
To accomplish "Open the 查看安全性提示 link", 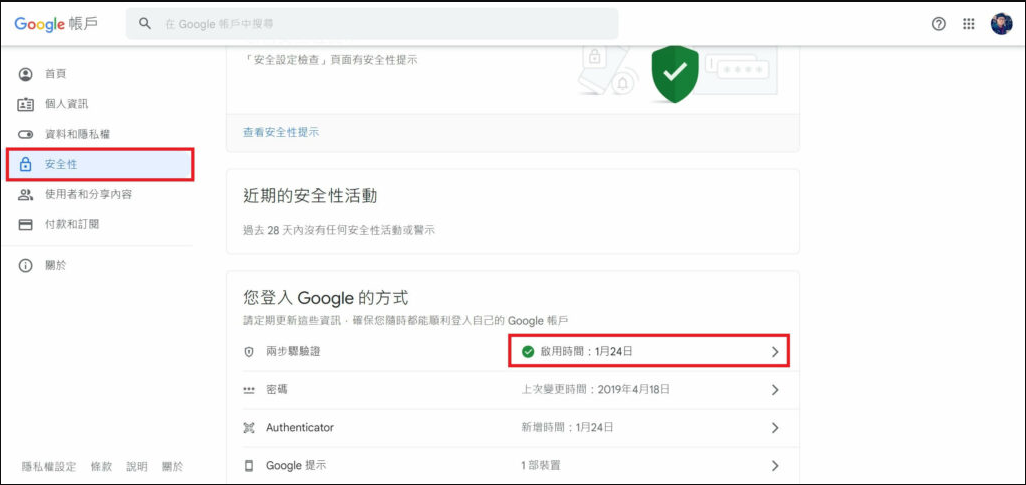I will click(281, 132).
